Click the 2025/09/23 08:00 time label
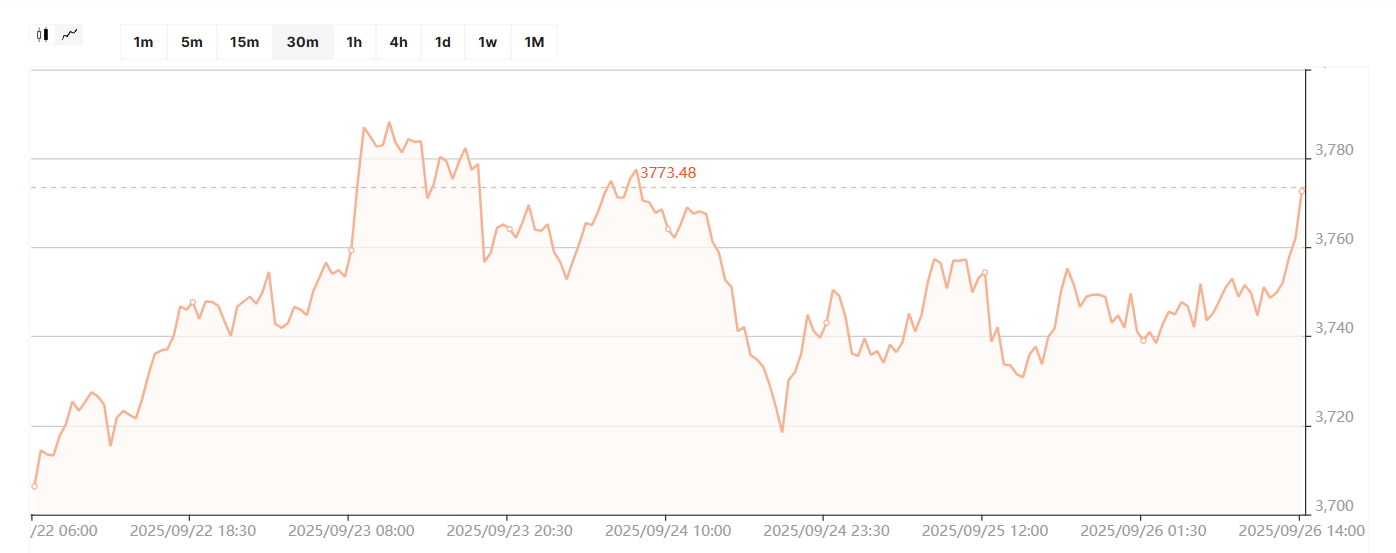 (x=351, y=531)
